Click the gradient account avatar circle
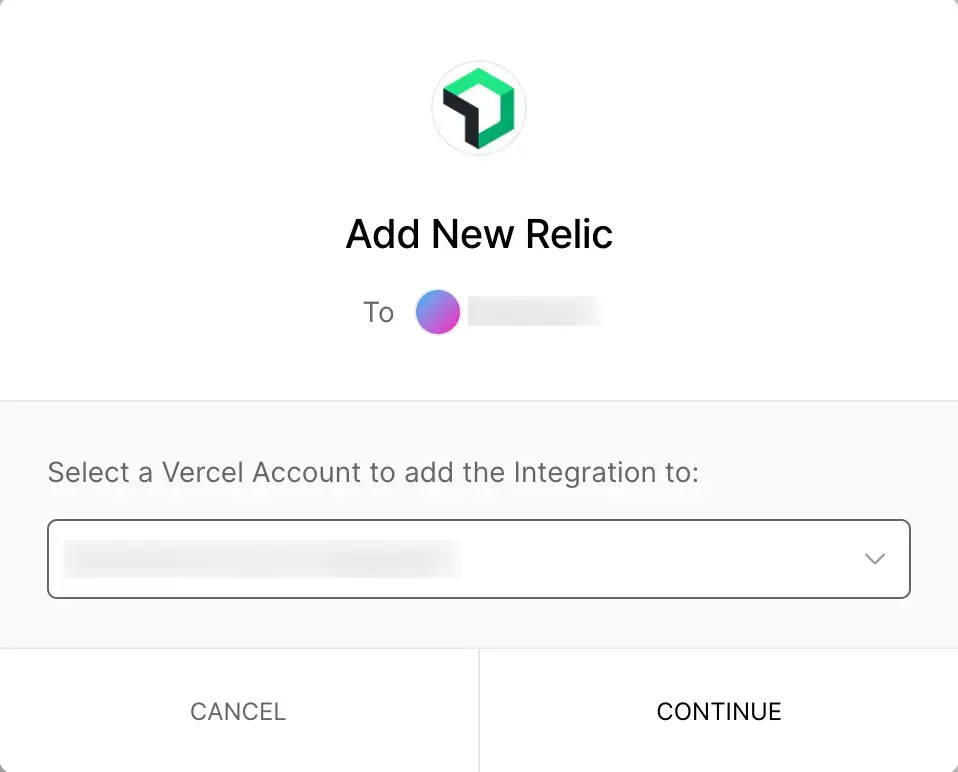Viewport: 958px width, 772px height. click(x=438, y=312)
